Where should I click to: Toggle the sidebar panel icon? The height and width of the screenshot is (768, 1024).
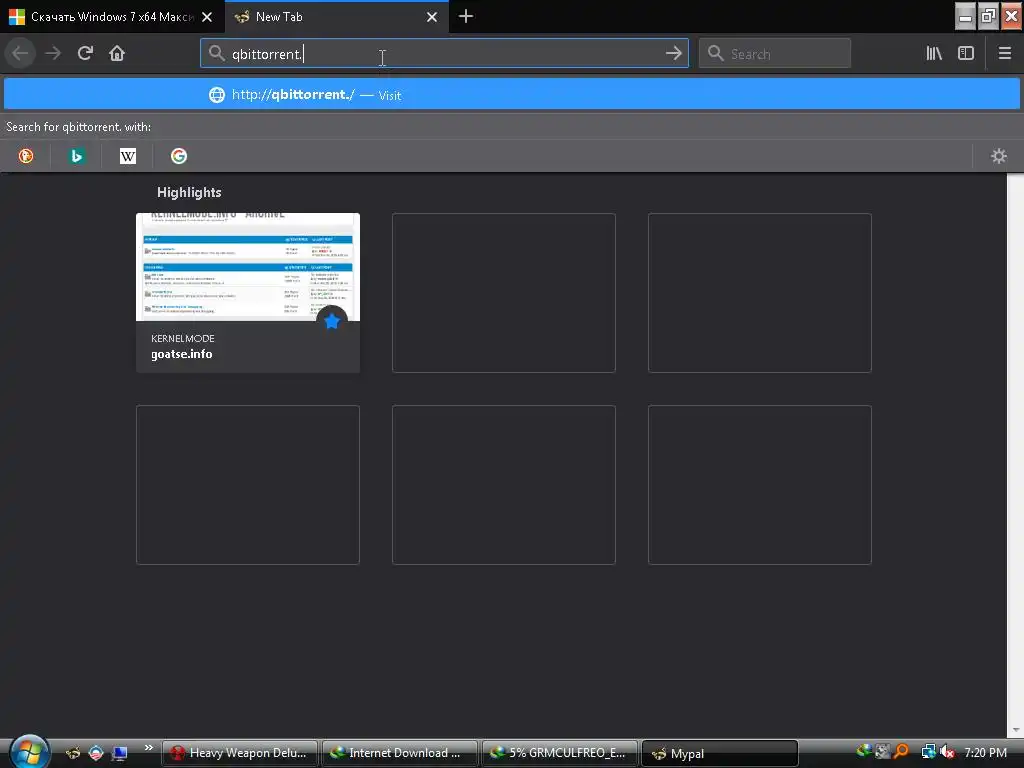pos(966,54)
